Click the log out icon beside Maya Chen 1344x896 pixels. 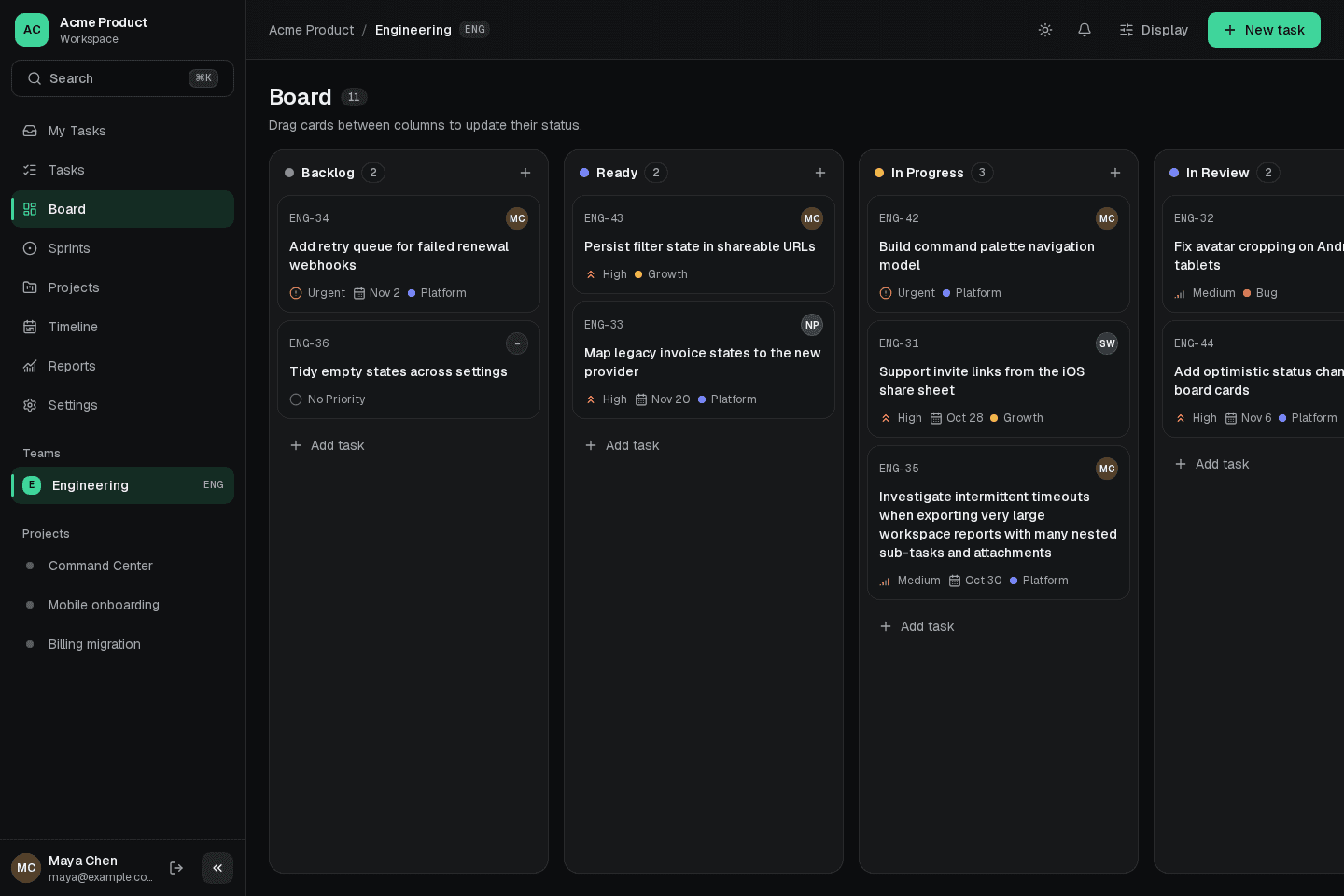[176, 868]
